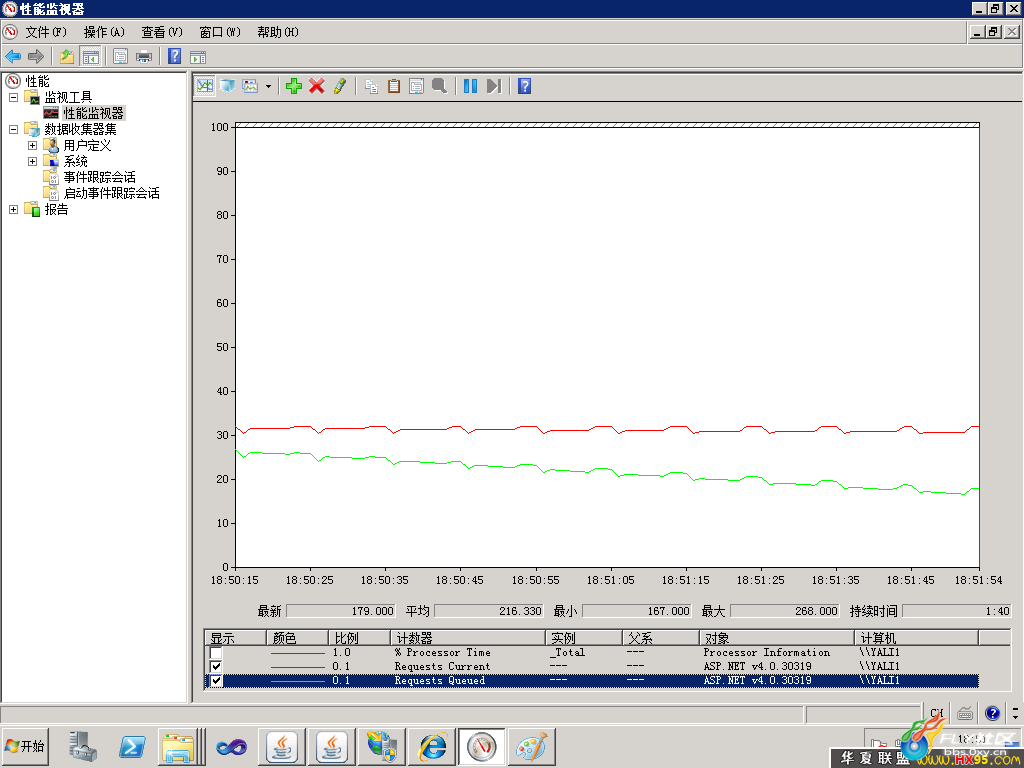Screen dimensions: 1024x768
Task: Click the red color line of Requests Current
Action: click(297, 667)
